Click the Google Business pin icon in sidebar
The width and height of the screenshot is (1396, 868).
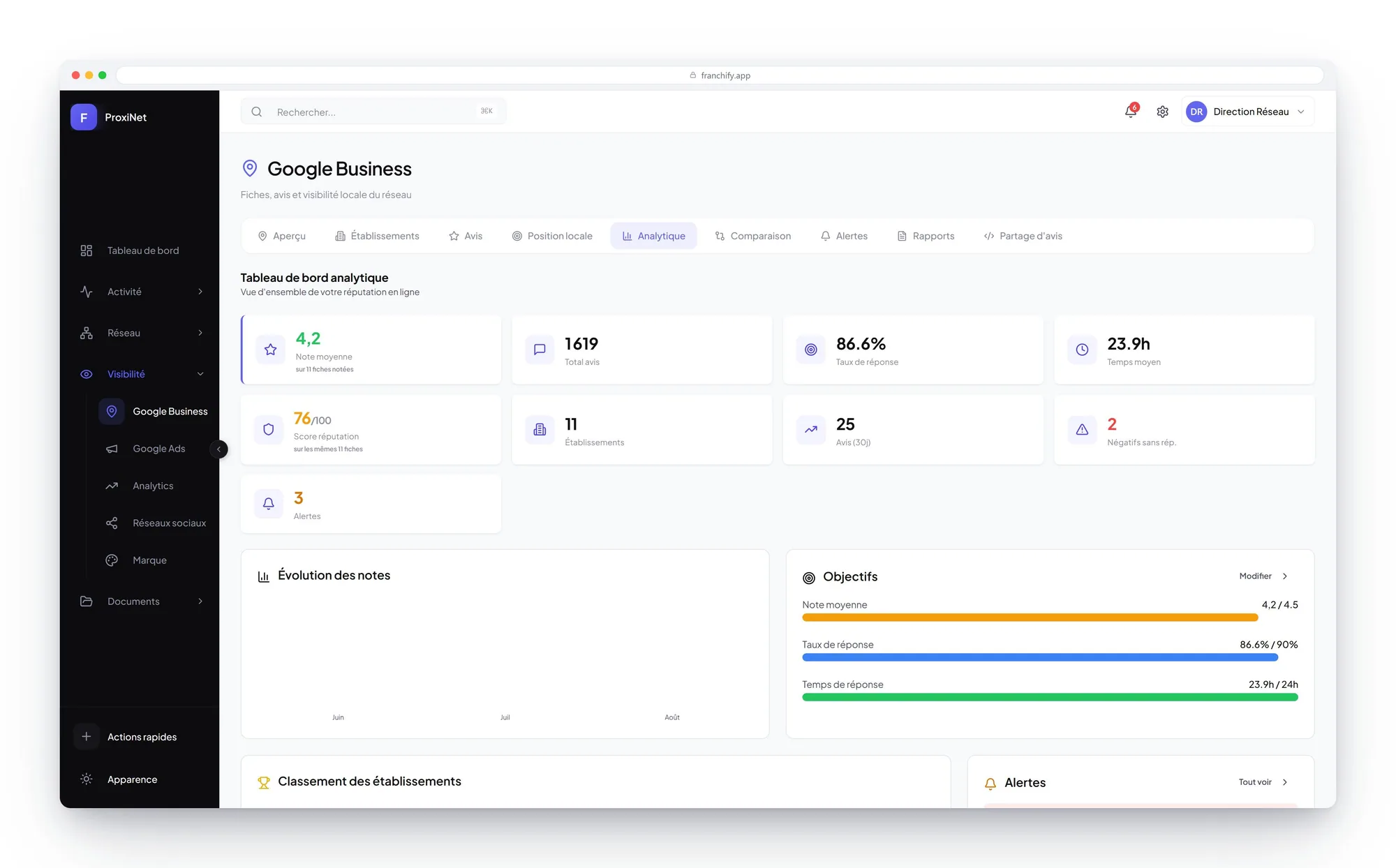coord(112,412)
